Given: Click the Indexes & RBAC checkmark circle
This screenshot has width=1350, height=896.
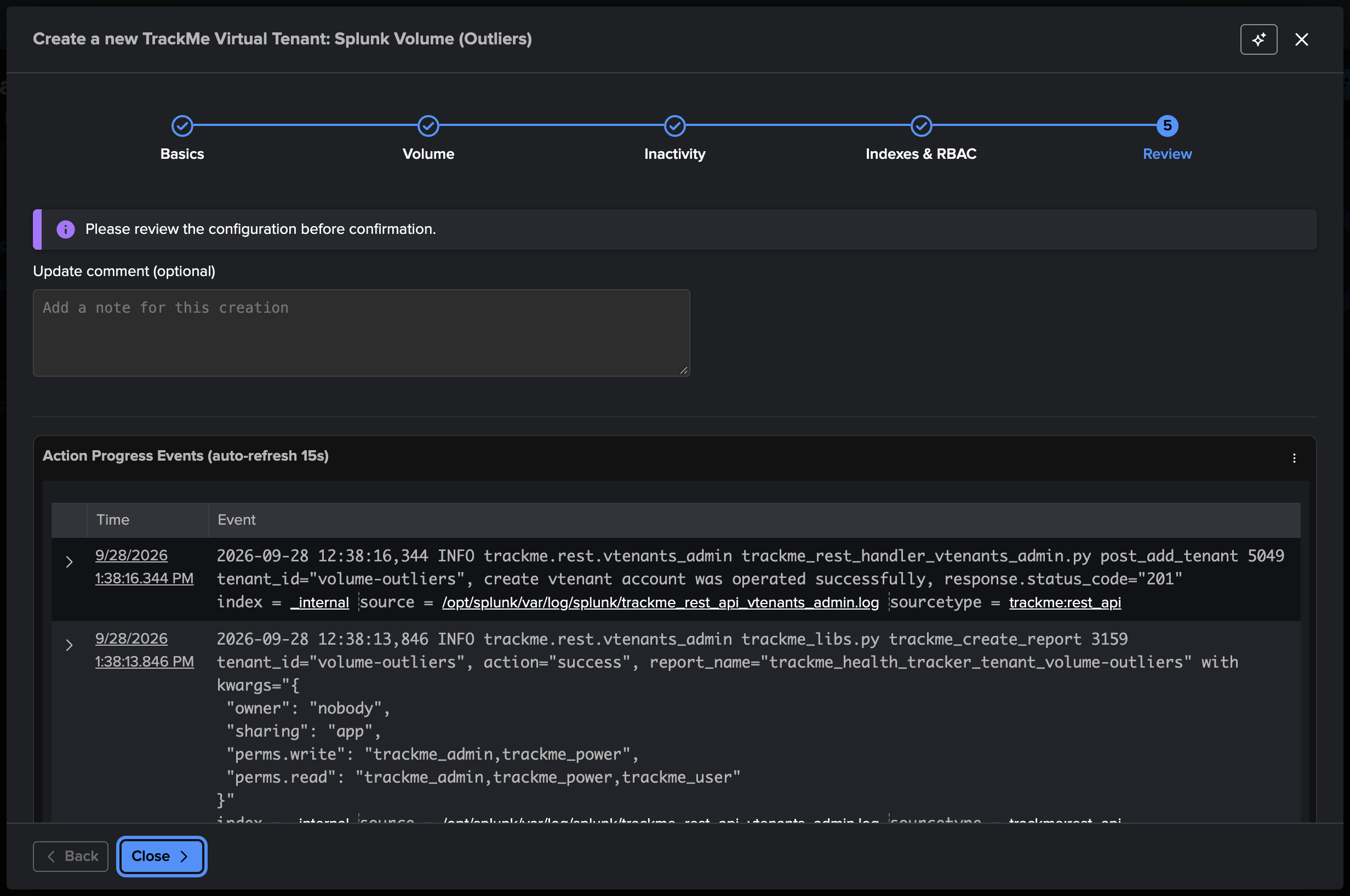Looking at the screenshot, I should tap(922, 126).
